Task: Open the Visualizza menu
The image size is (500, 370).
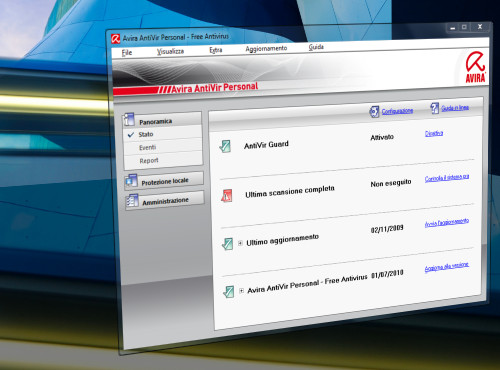Action: pos(170,51)
